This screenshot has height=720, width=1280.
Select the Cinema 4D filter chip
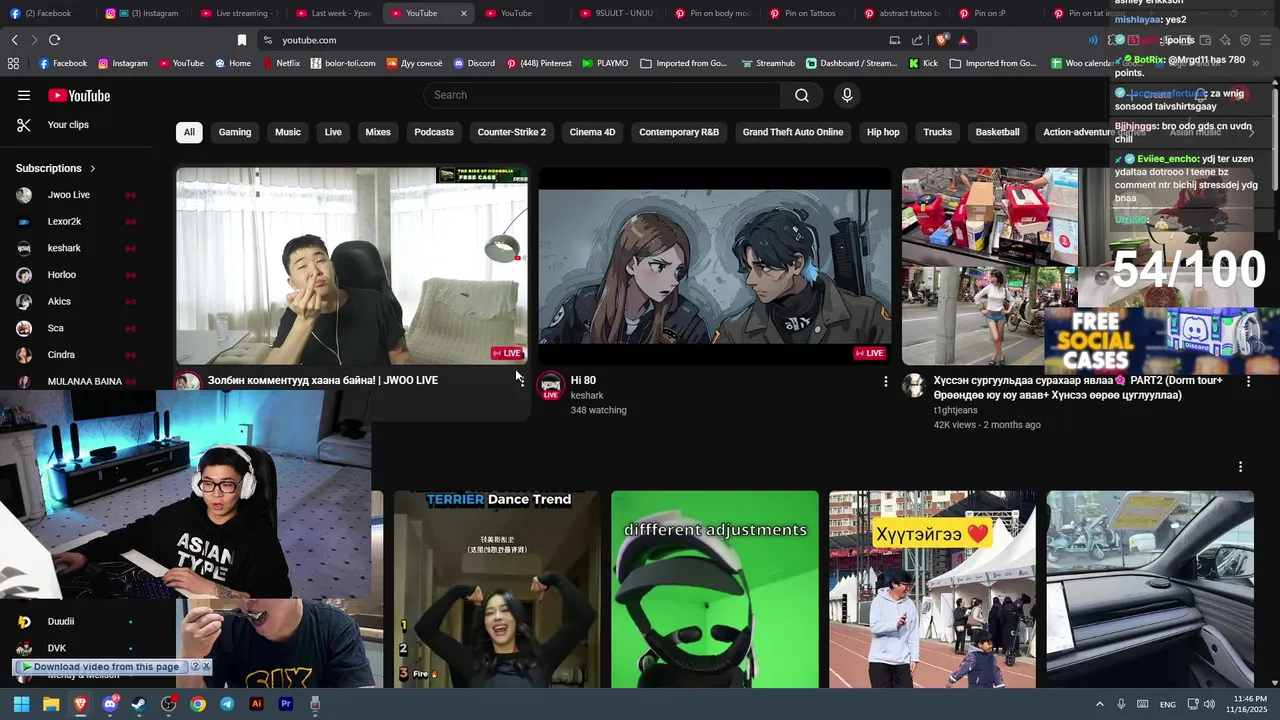(x=593, y=132)
